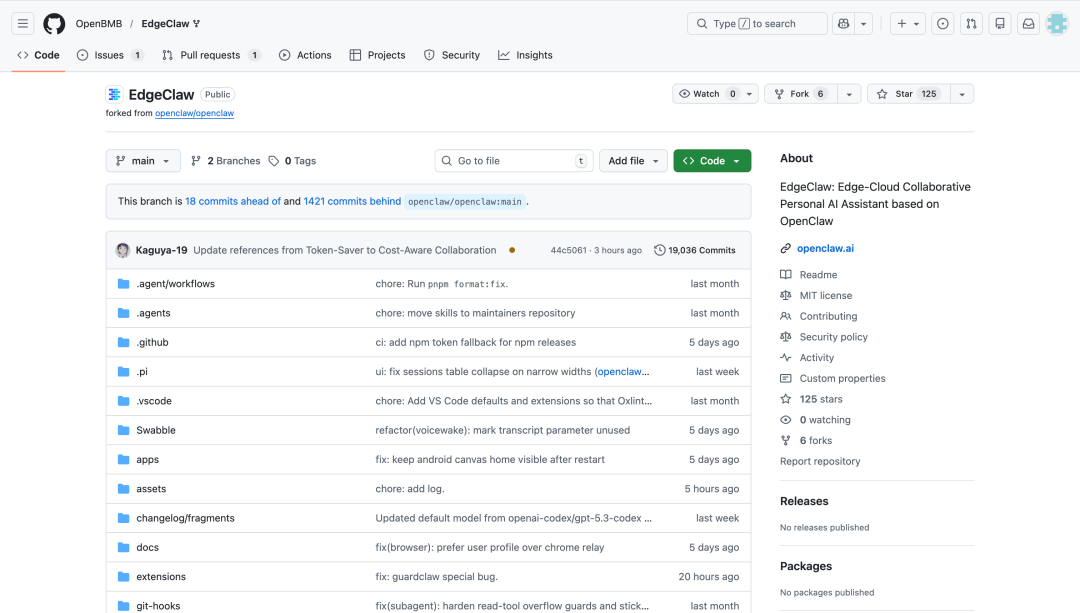Star the EdgeClaw repository
This screenshot has height=613, width=1080.
(904, 94)
